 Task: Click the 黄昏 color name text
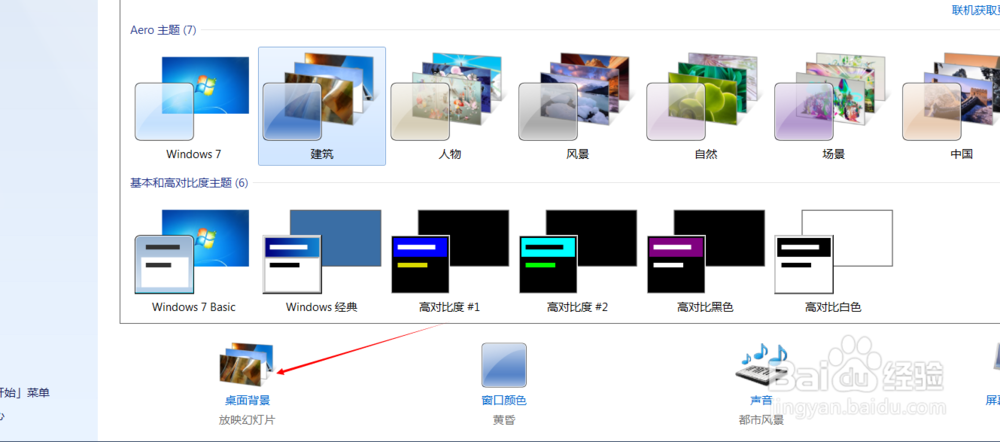pos(504,420)
